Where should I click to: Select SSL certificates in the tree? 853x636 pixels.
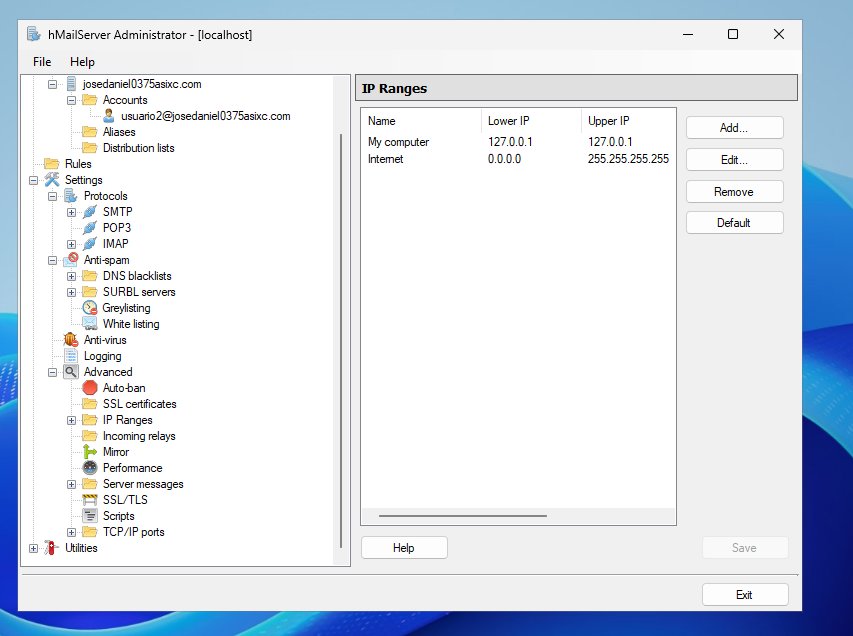click(140, 404)
